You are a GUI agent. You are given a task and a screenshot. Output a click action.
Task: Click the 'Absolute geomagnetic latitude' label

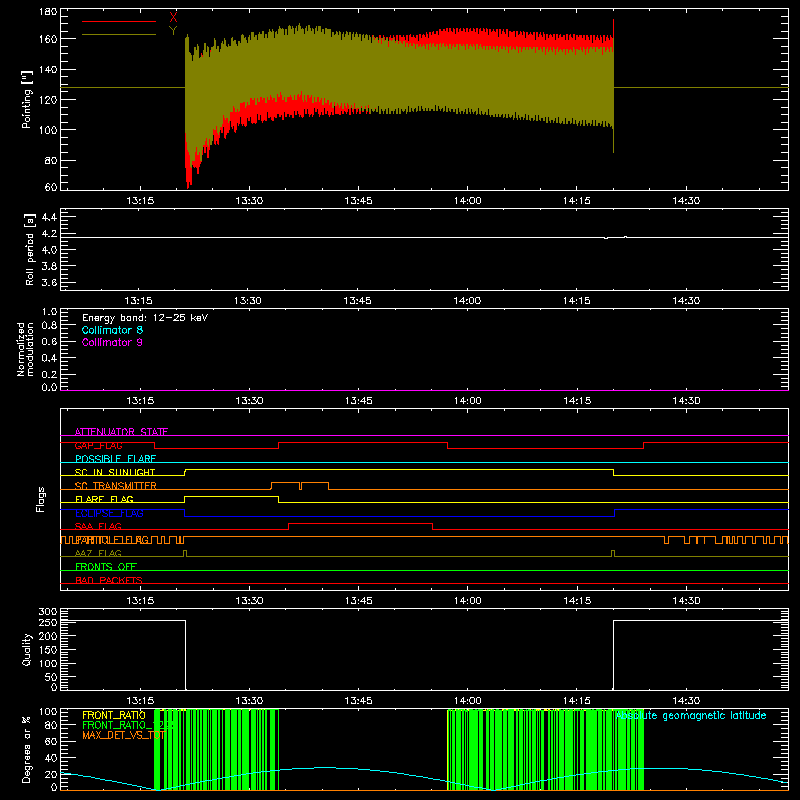coord(691,715)
